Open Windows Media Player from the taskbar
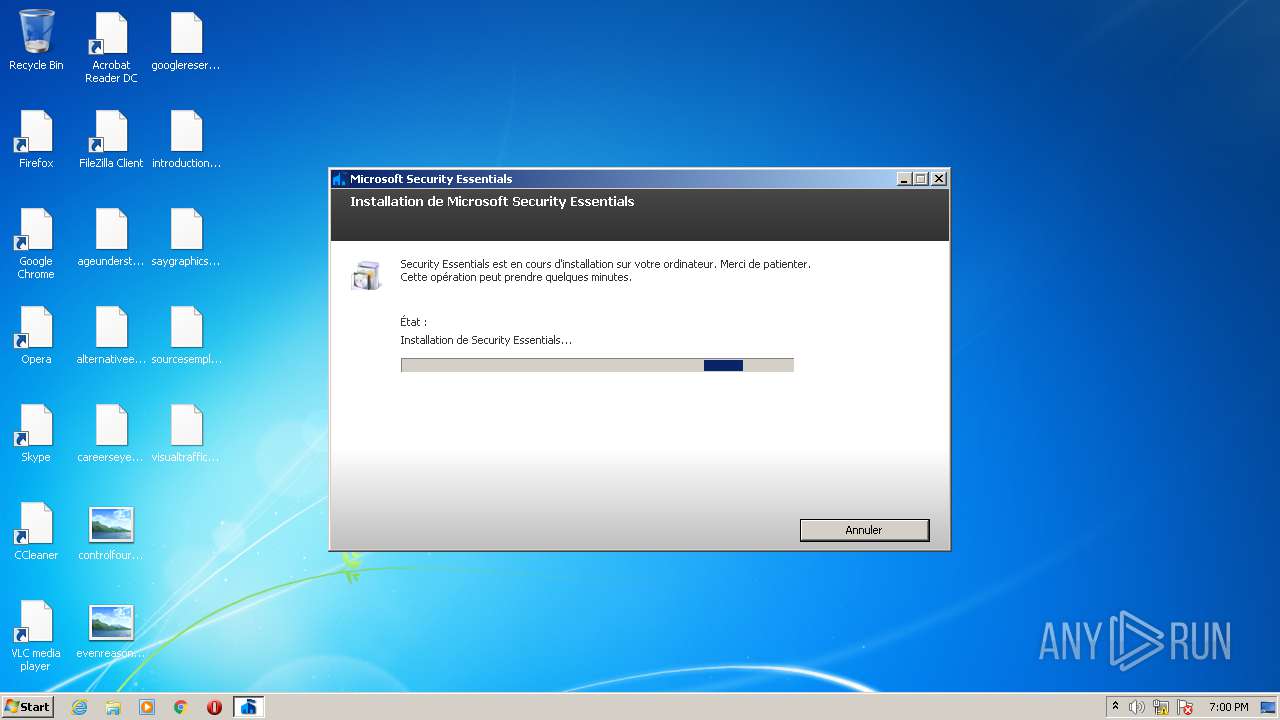This screenshot has height=720, width=1280. click(147, 707)
